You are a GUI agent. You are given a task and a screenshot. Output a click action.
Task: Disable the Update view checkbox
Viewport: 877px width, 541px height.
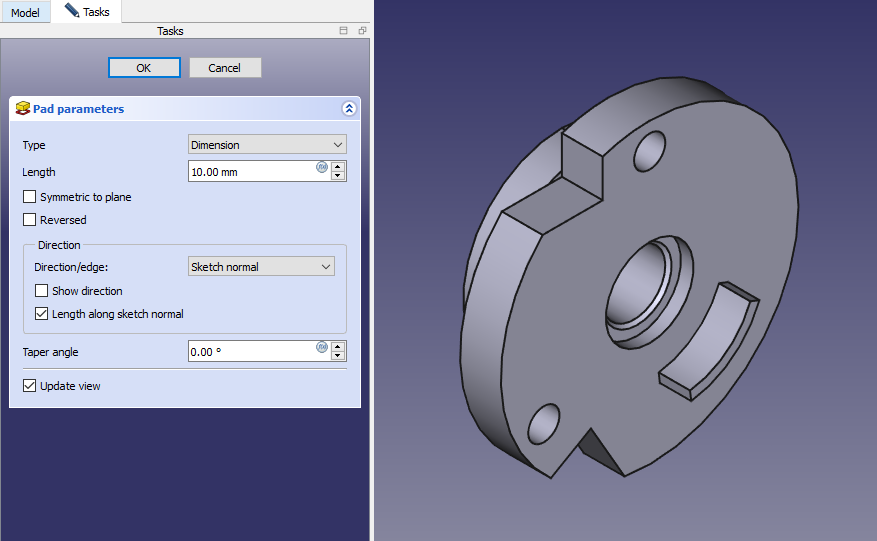tap(30, 386)
